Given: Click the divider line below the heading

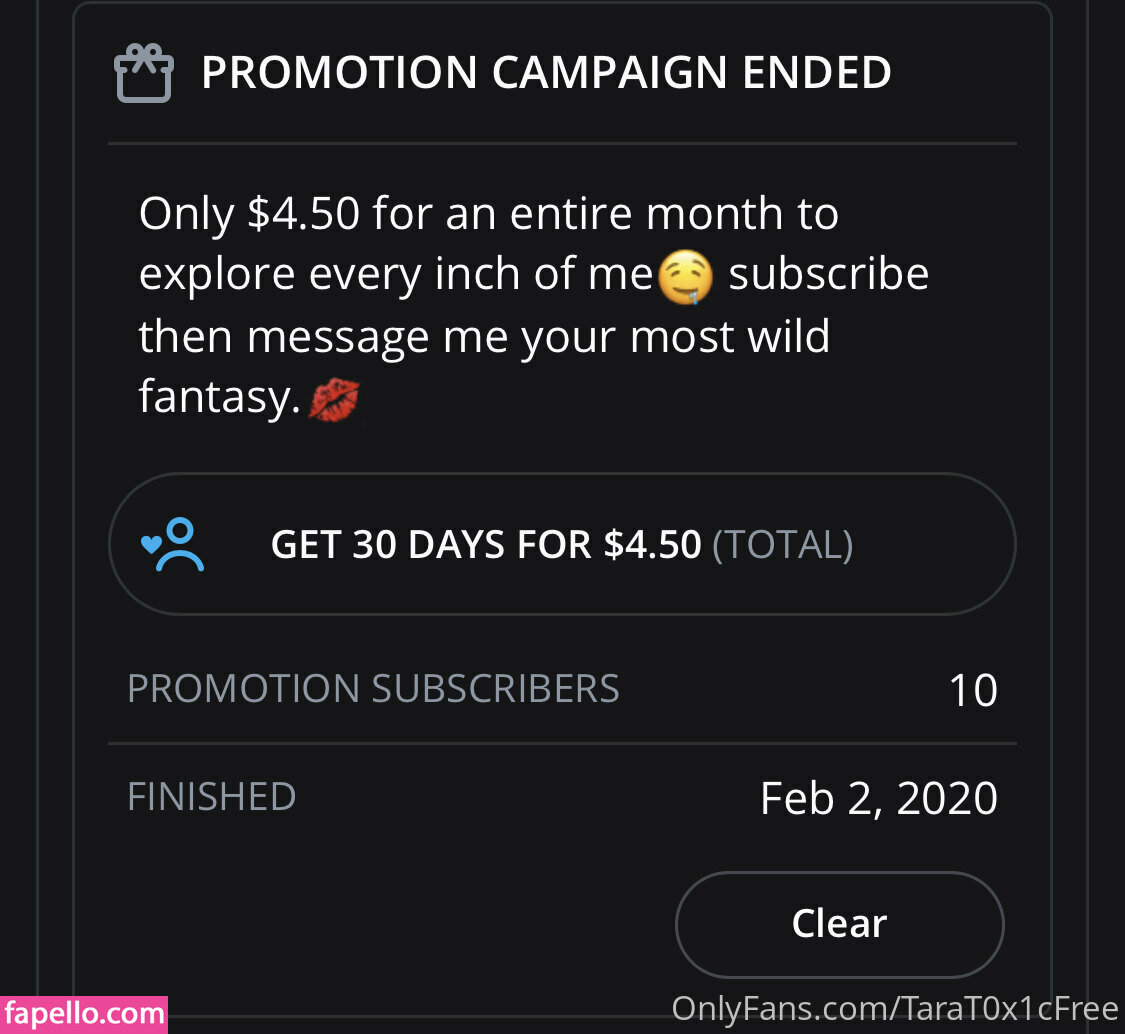Looking at the screenshot, I should pyautogui.click(x=562, y=144).
